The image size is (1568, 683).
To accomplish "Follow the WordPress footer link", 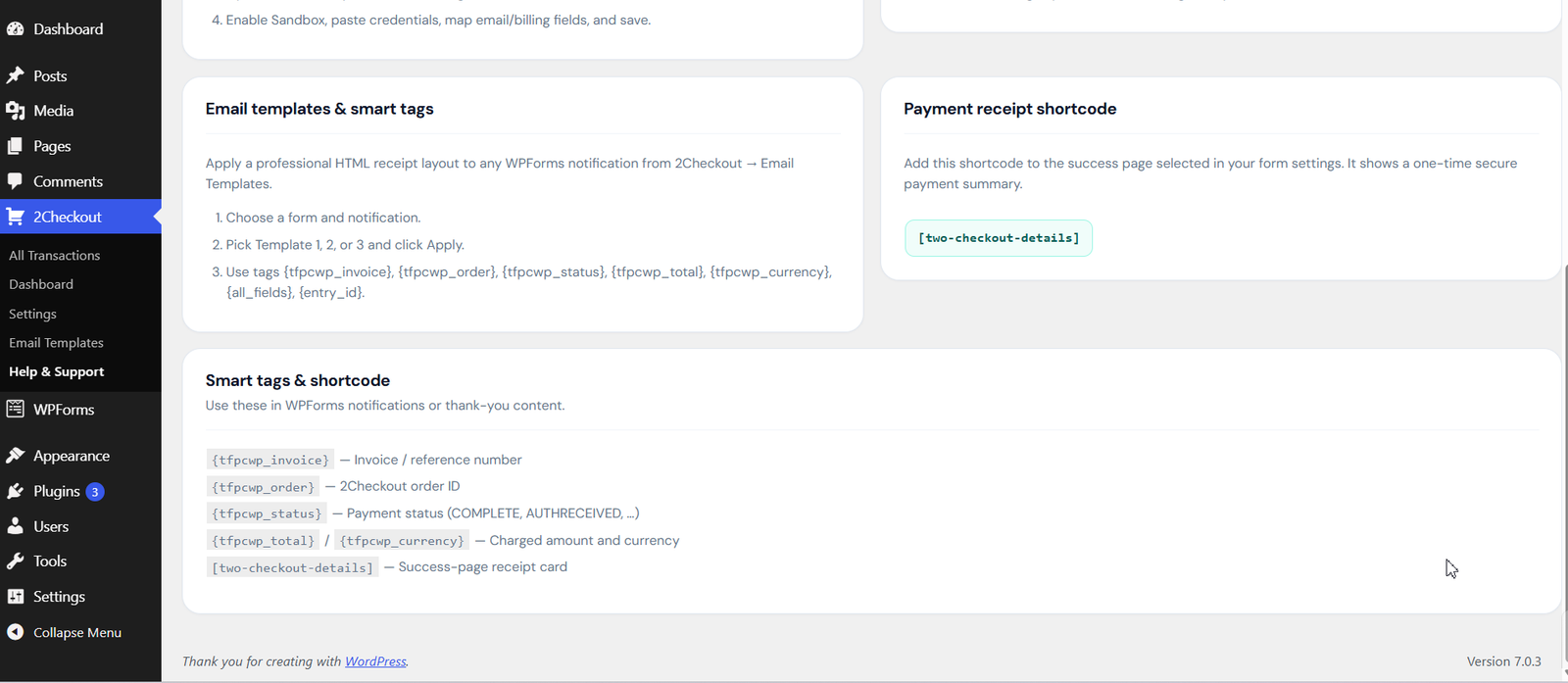I will tap(375, 661).
